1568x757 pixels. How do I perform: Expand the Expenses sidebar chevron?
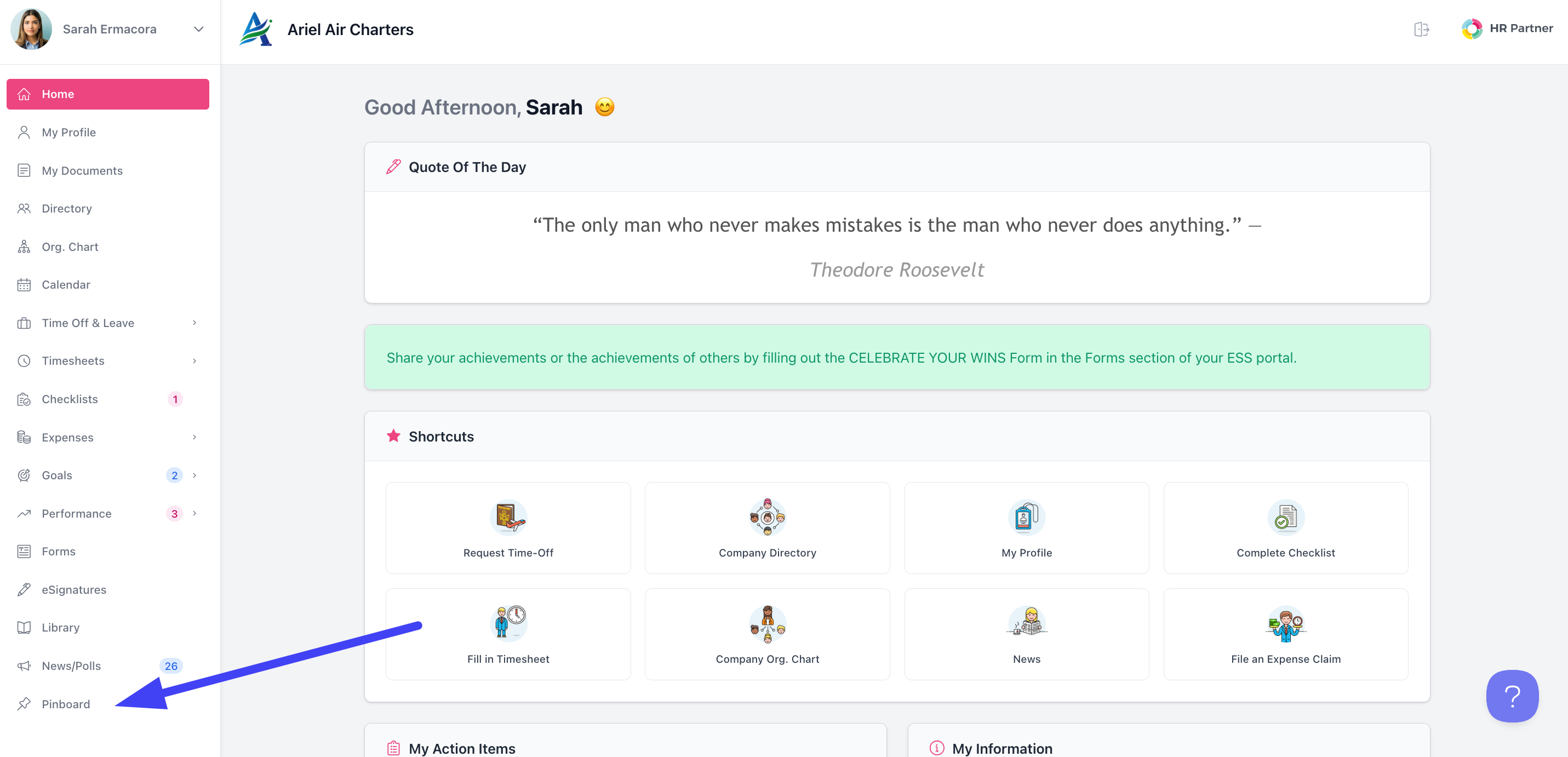(194, 438)
